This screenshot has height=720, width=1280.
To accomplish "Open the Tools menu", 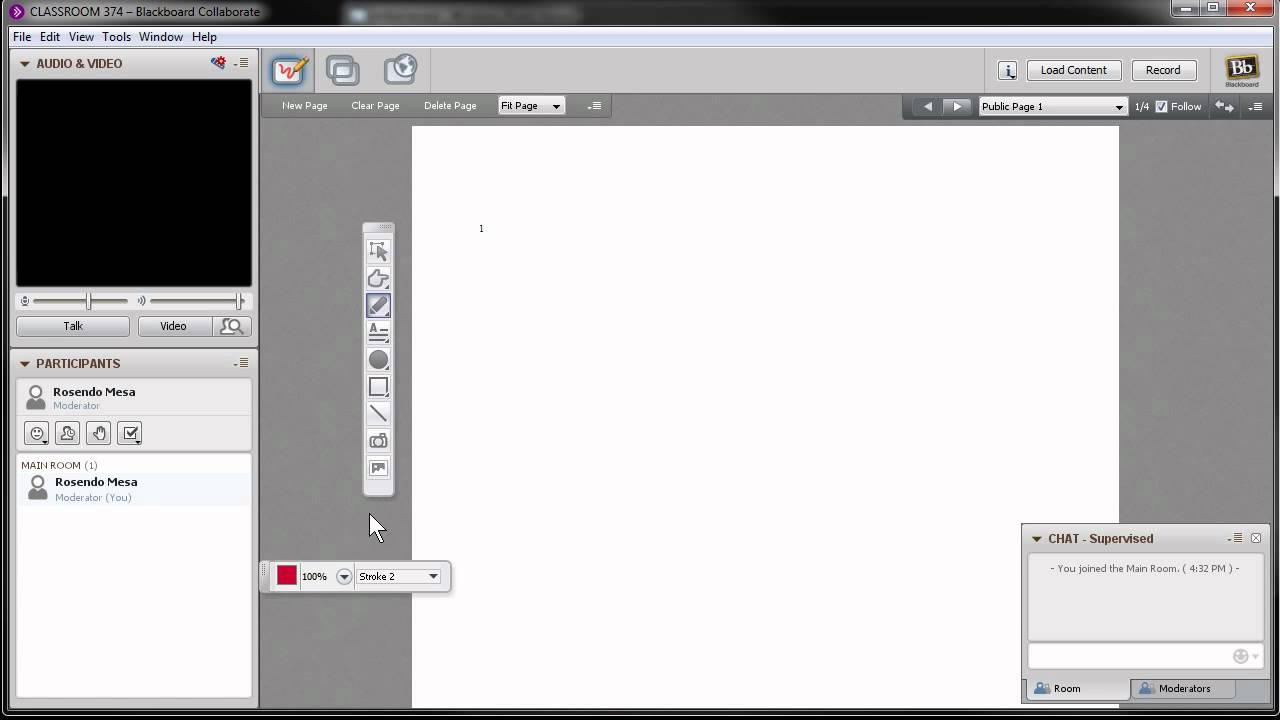I will (x=116, y=37).
